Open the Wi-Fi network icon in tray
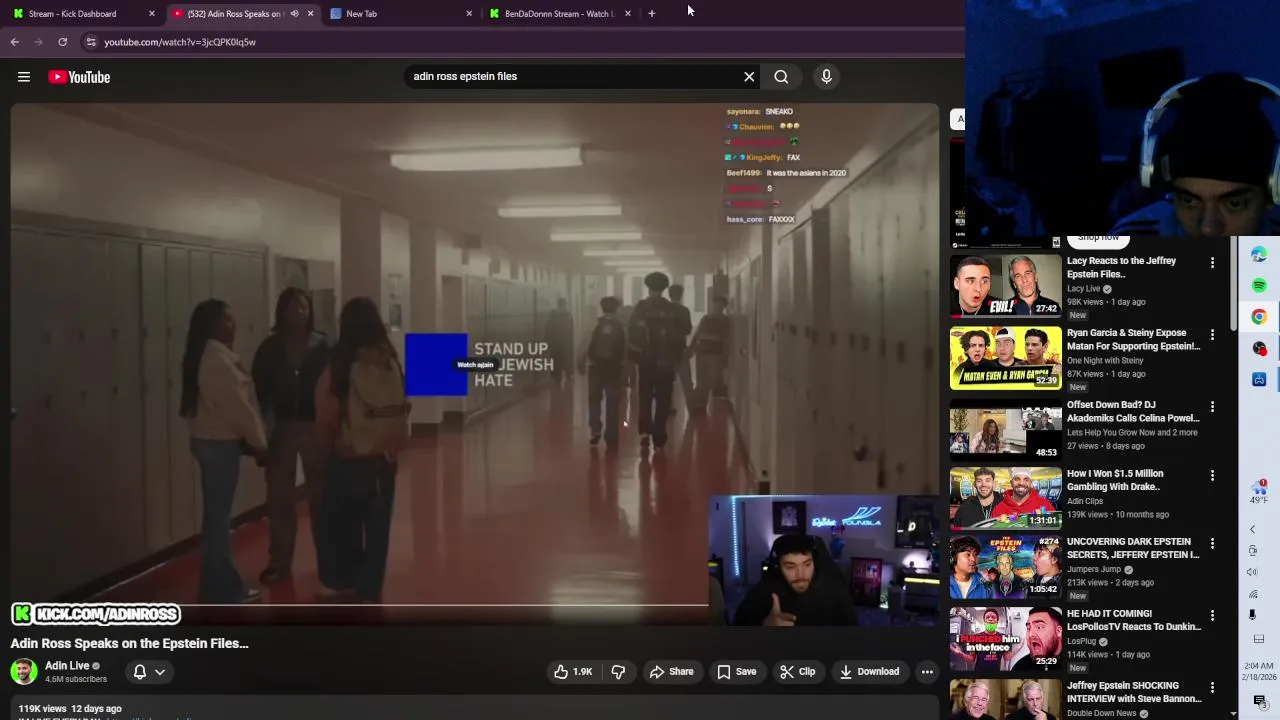The width and height of the screenshot is (1280, 720). 1253,594
